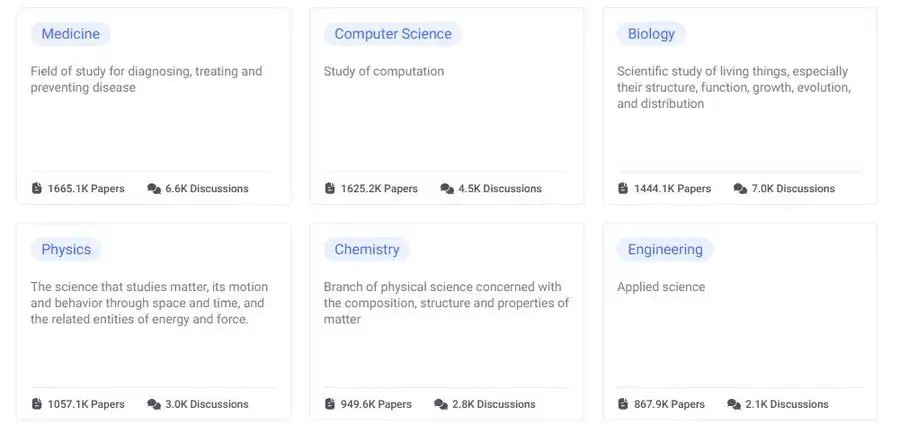The height and width of the screenshot is (424, 900).
Task: Click the discussions chat icon in Engineering card
Action: (734, 404)
